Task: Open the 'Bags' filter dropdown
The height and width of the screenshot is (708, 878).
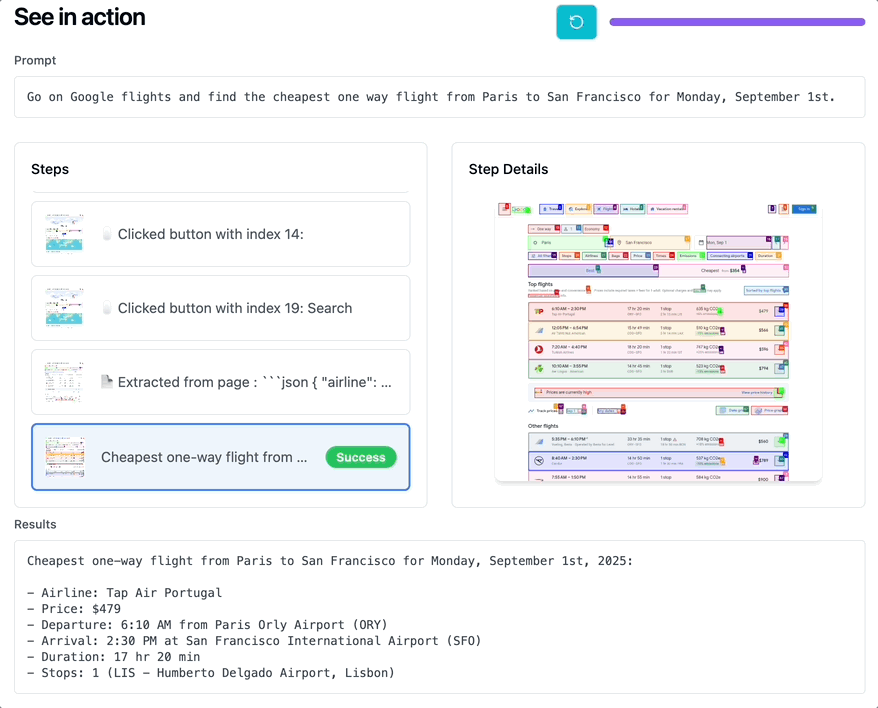Action: tap(618, 256)
